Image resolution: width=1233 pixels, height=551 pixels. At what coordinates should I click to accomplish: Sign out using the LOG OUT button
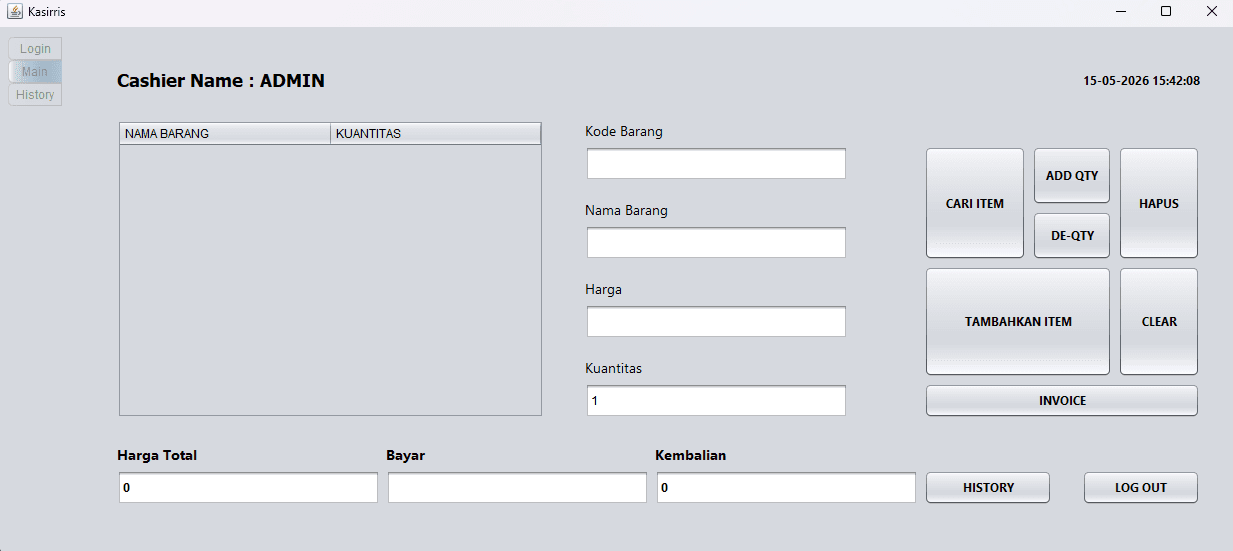tap(1141, 487)
